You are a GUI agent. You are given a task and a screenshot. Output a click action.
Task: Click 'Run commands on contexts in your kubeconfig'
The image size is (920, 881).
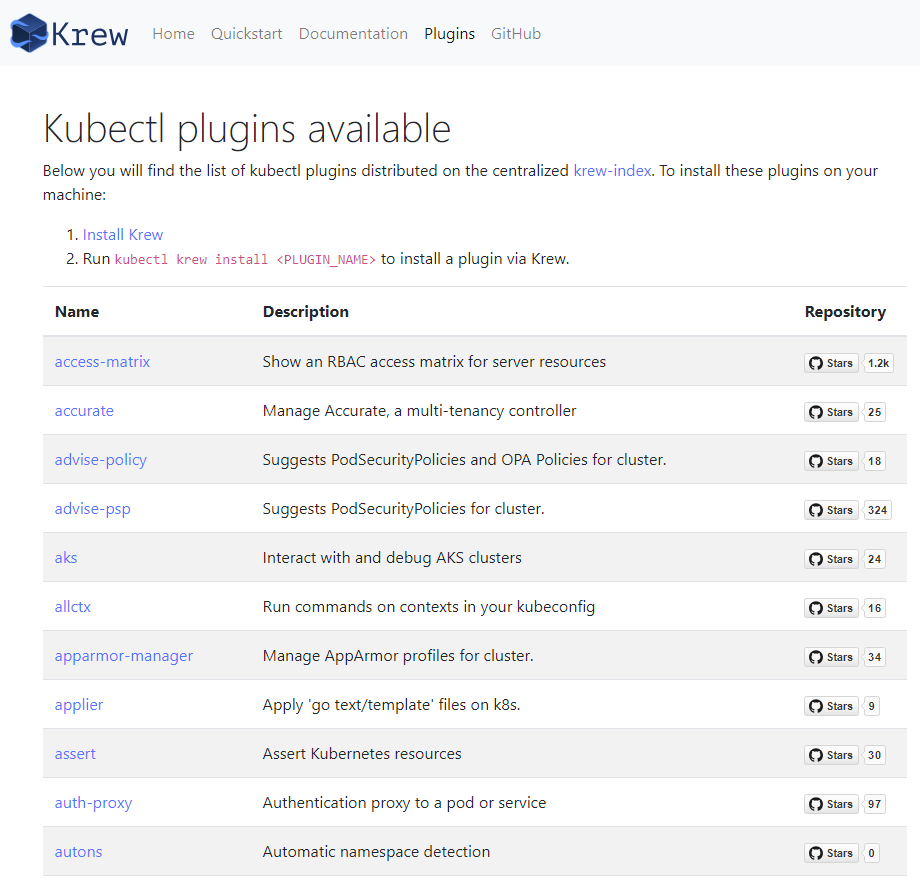(429, 606)
